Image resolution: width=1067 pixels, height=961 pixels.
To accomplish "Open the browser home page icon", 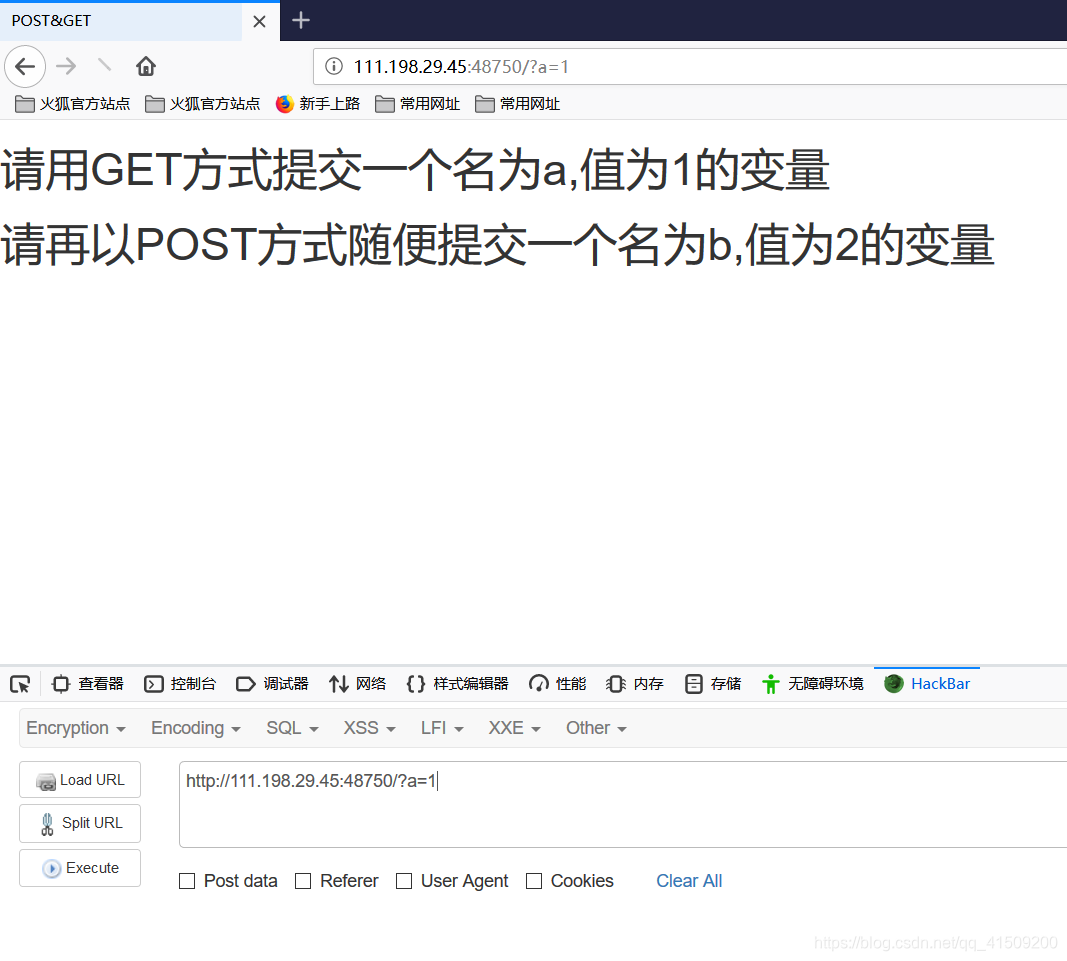I will point(146,66).
